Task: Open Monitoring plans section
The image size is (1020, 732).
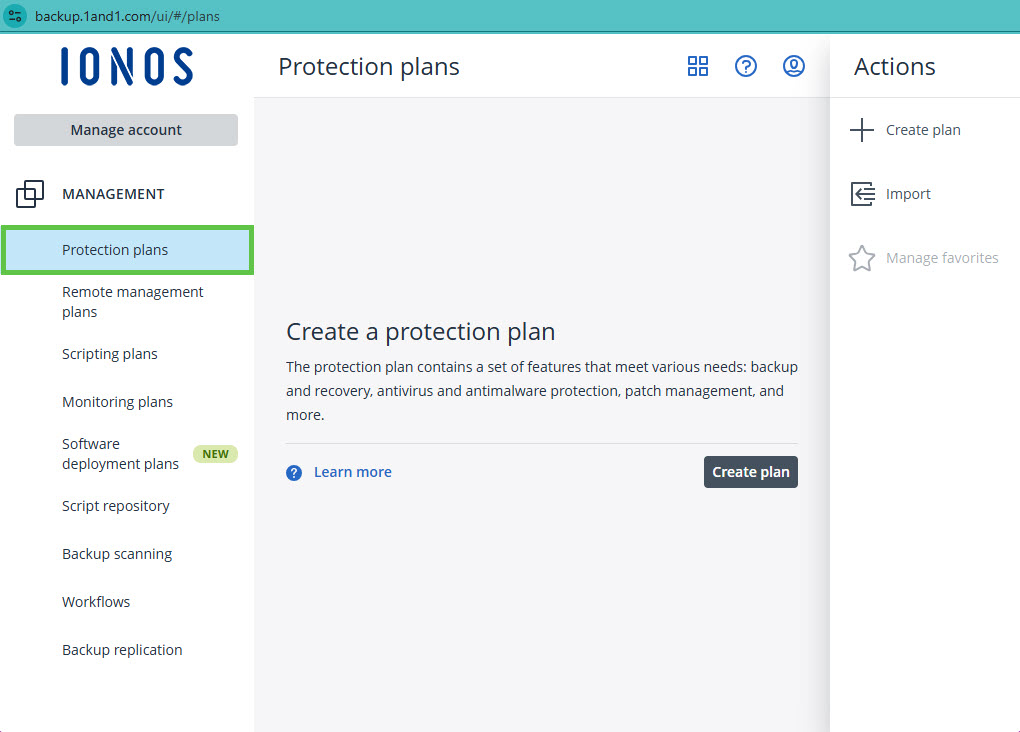Action: point(117,402)
